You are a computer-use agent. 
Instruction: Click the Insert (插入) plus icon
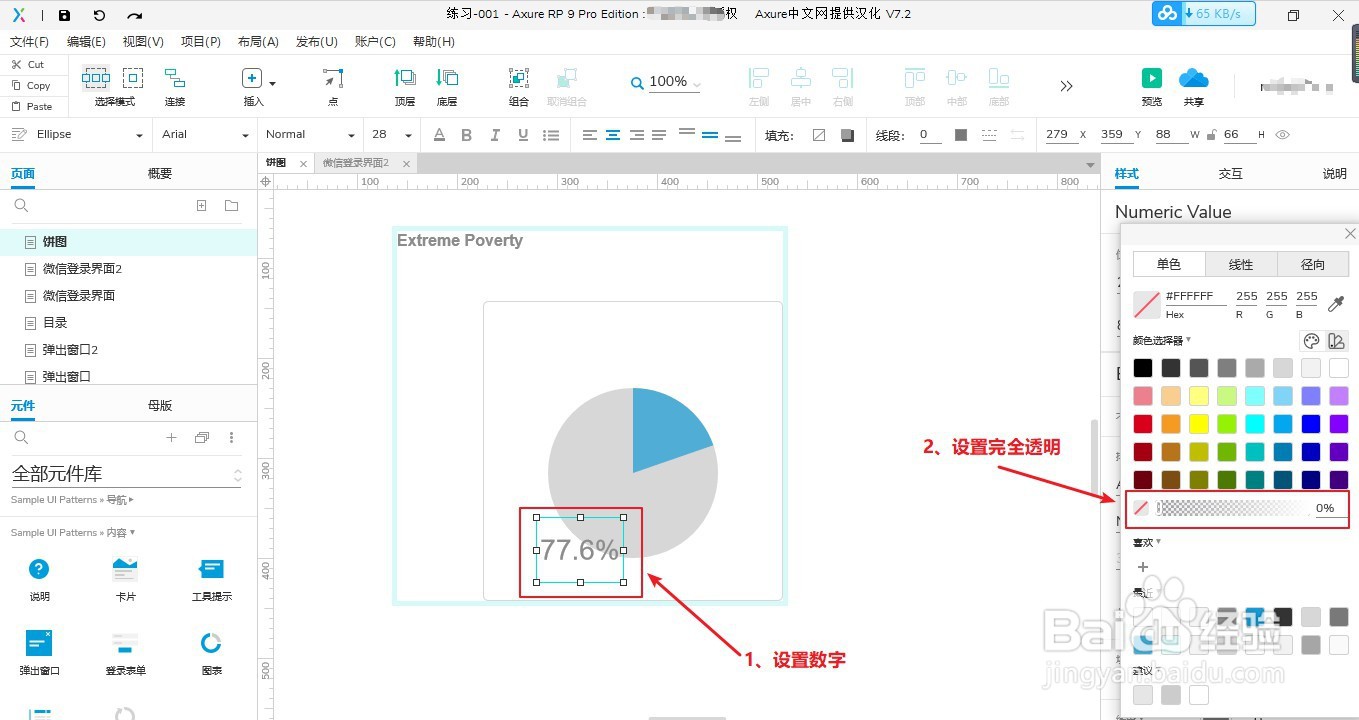click(x=252, y=78)
